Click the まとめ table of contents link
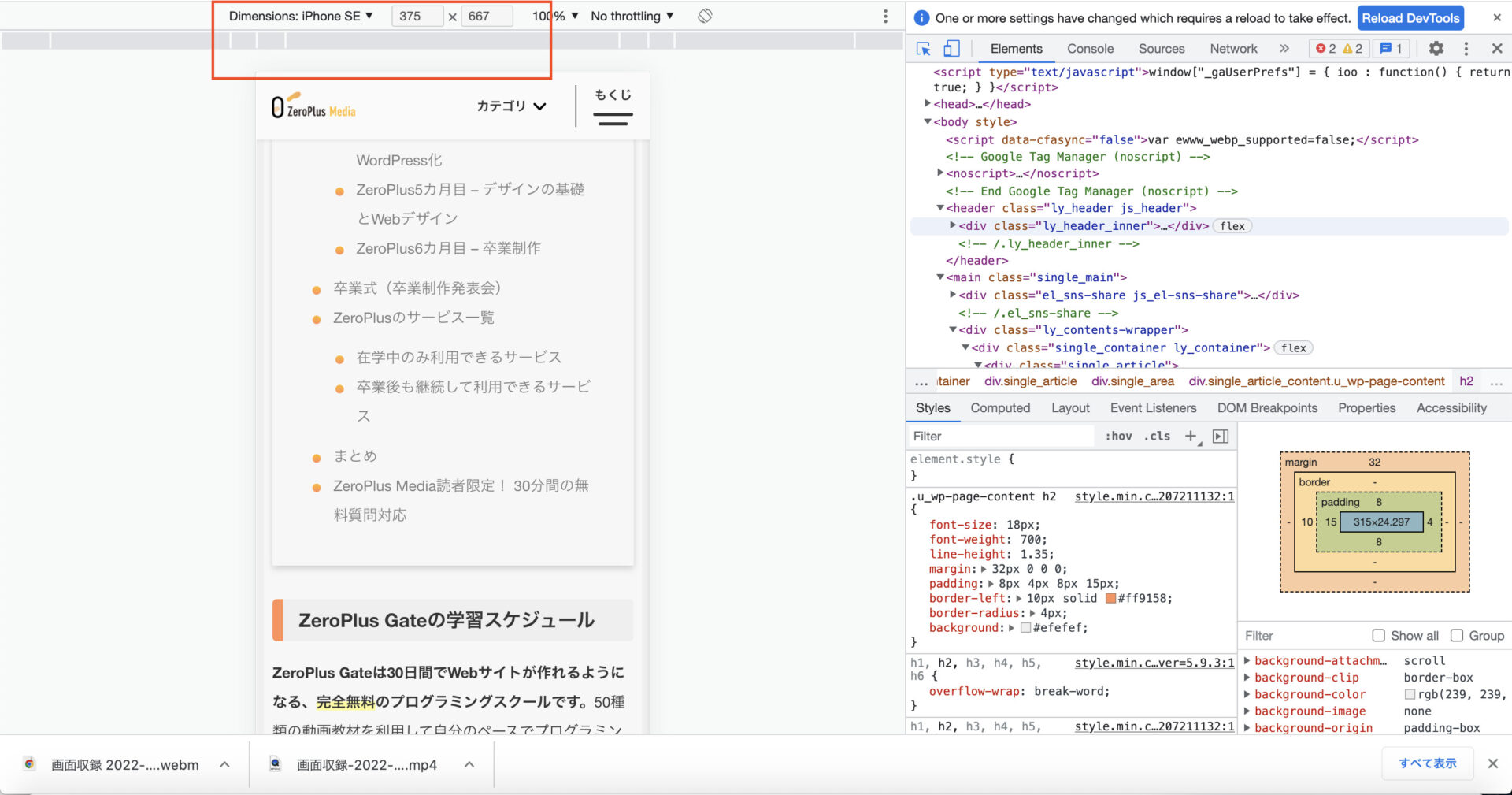 [x=355, y=456]
